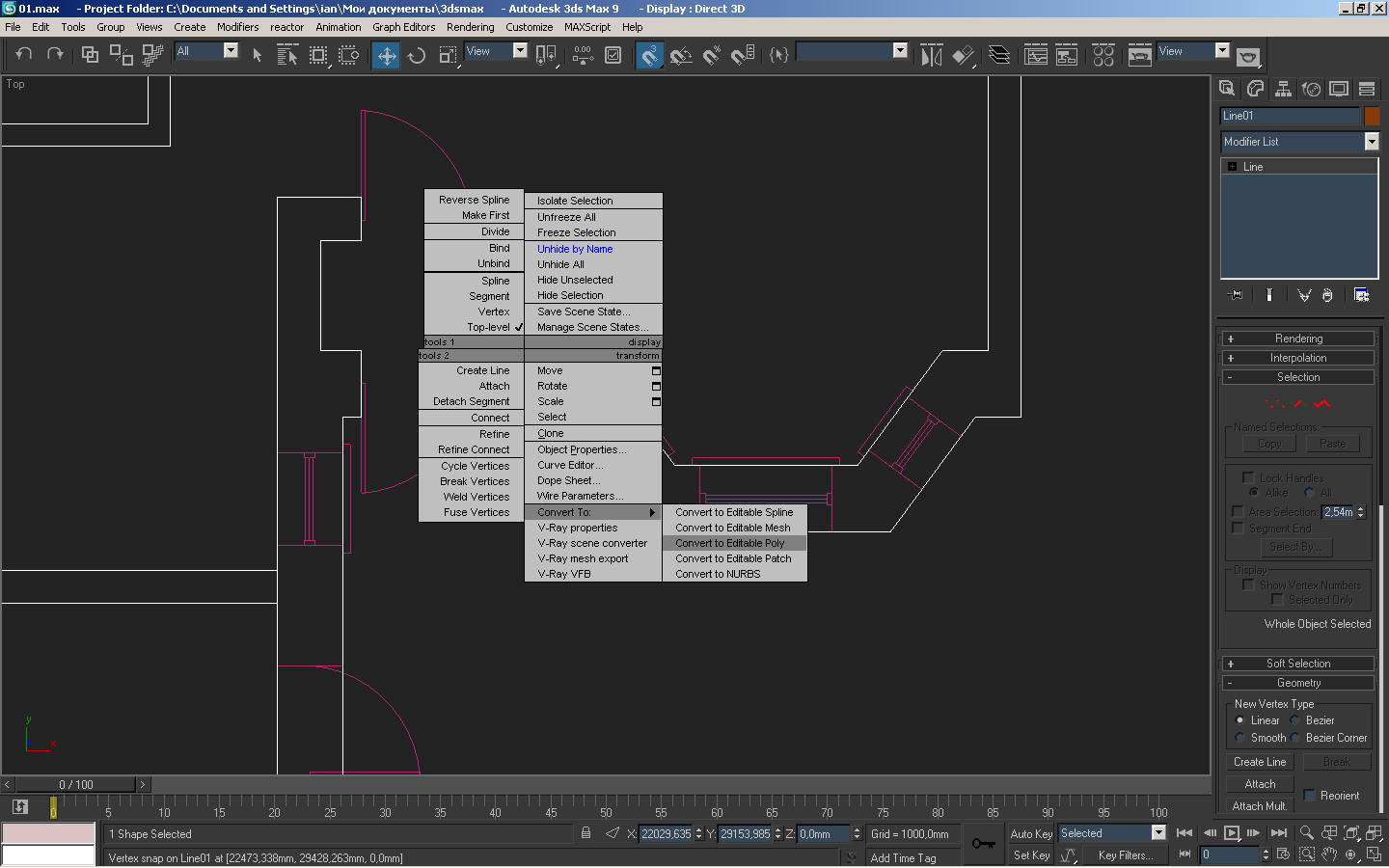Toggle the selection lock padlock icon
The width and height of the screenshot is (1389, 868).
[x=586, y=832]
